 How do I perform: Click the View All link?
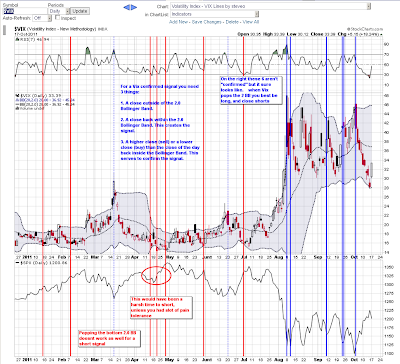[251, 22]
